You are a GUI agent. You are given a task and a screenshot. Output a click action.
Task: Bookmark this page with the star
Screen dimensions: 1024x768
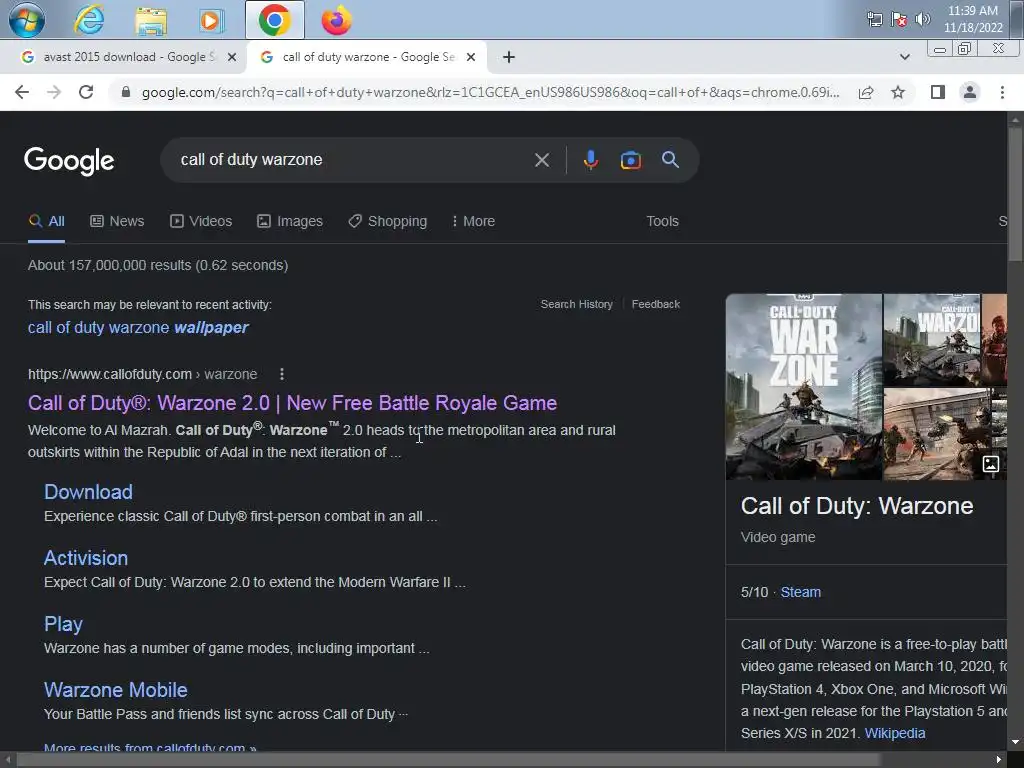point(898,92)
